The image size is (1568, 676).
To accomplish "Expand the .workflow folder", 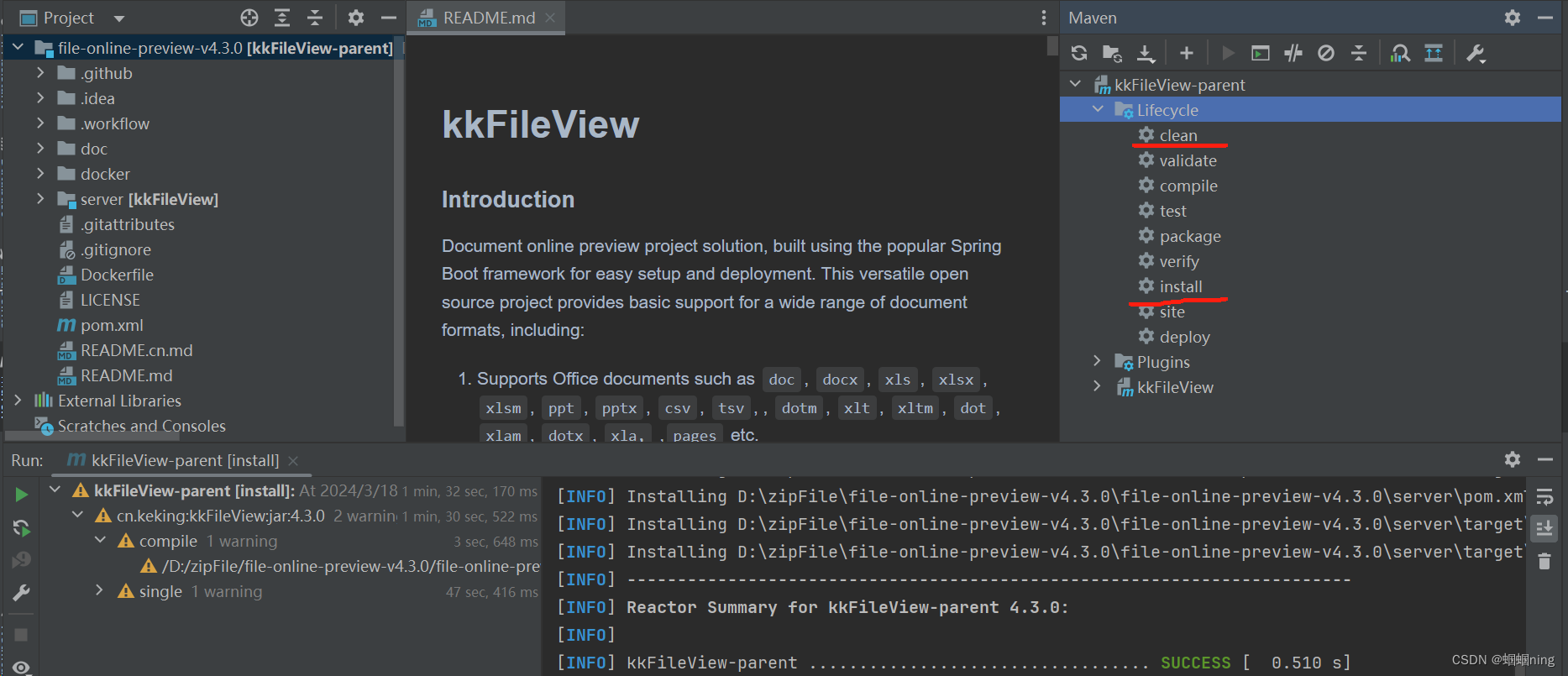I will pos(40,123).
